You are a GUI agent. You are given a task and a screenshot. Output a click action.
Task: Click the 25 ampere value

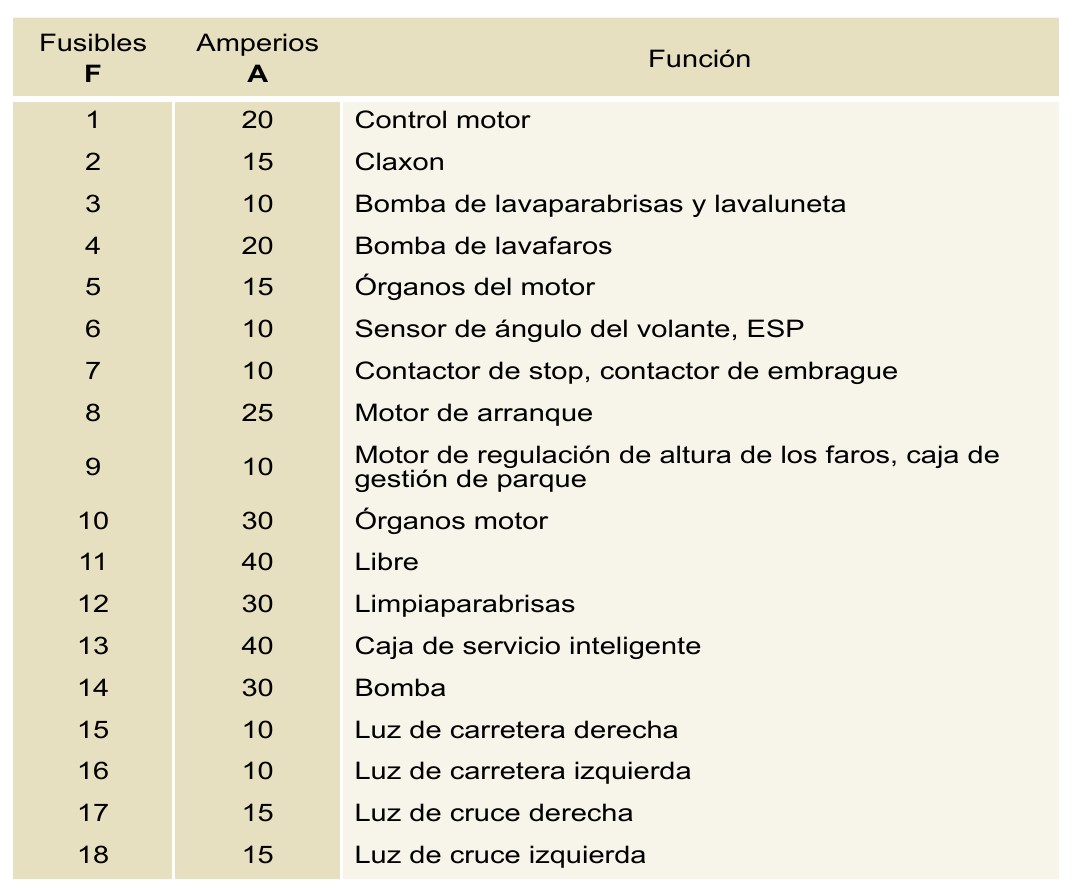[257, 412]
